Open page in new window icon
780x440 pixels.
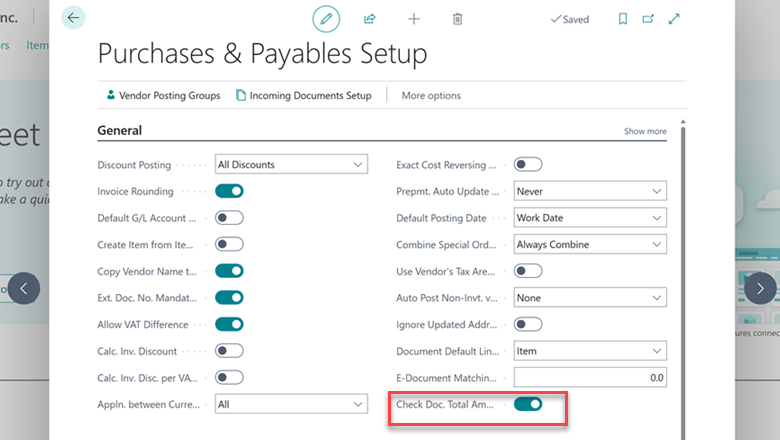click(648, 19)
